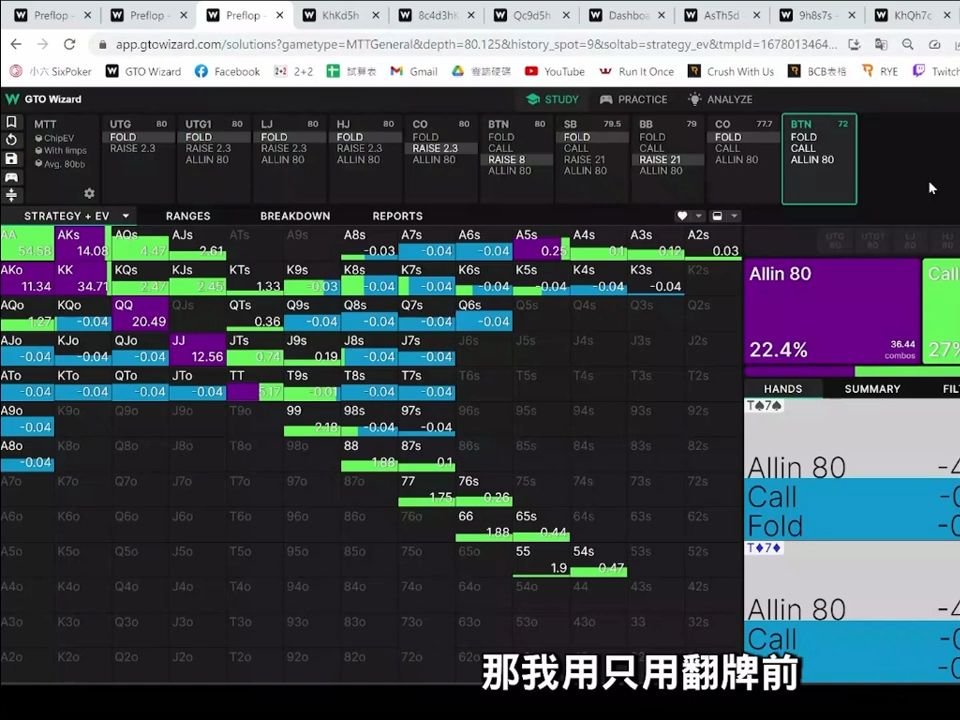Click the card display layout icon
960x720 pixels.
(x=718, y=216)
